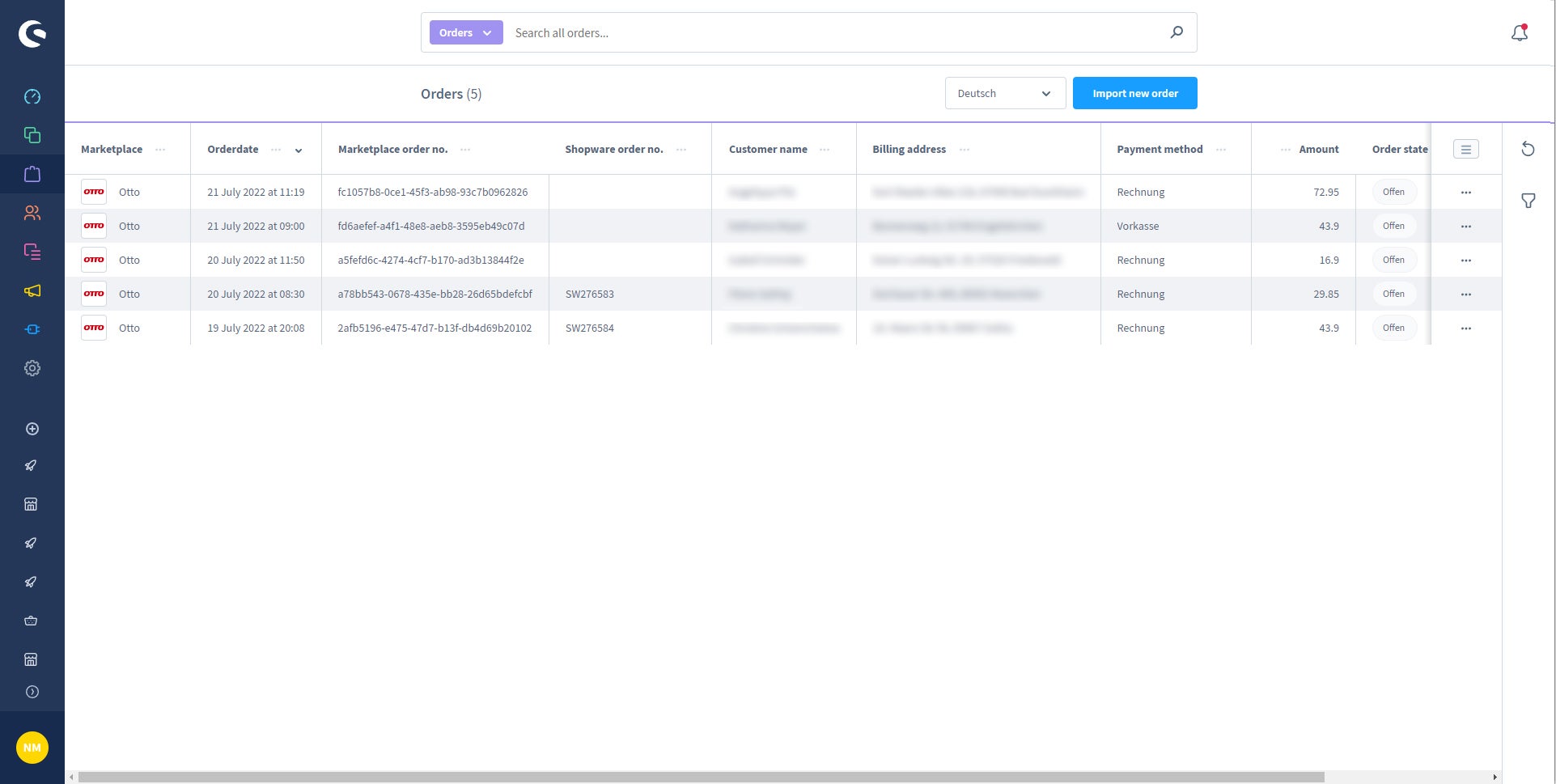1556x784 pixels.
Task: Click the circled plus icon in sidebar
Action: pos(32,429)
